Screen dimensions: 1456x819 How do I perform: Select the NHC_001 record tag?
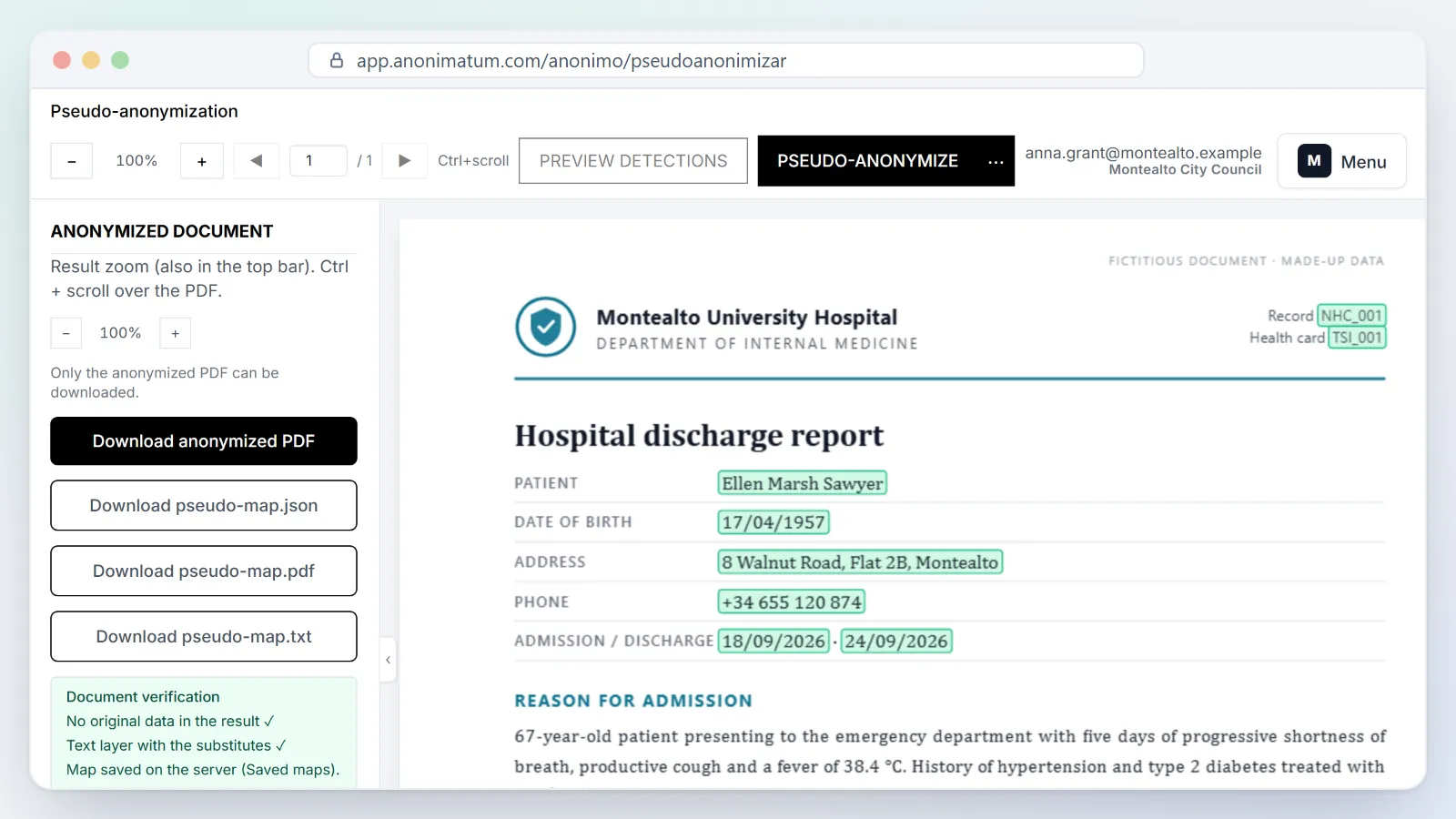(1351, 316)
